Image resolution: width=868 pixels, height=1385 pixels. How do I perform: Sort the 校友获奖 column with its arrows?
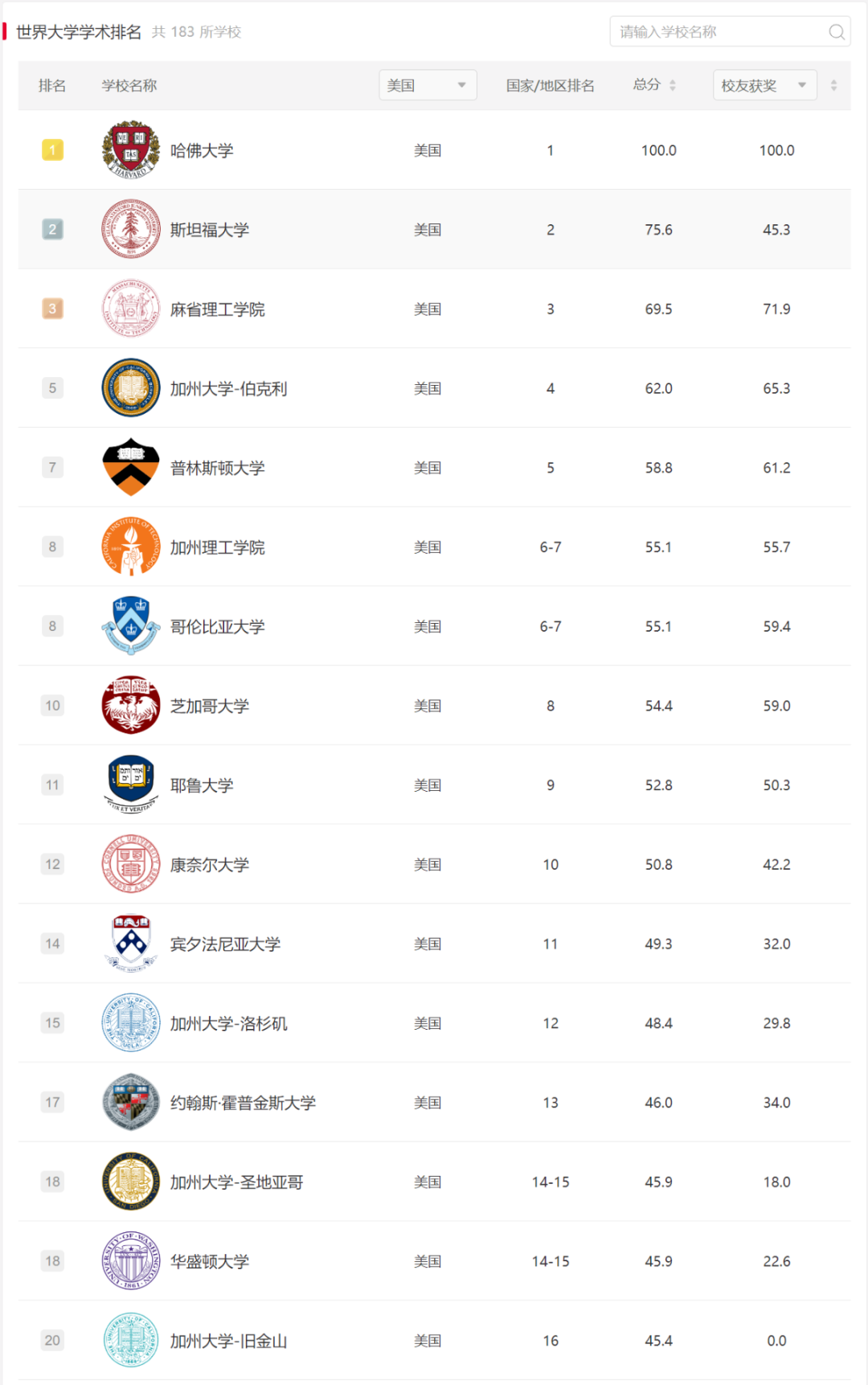833,85
